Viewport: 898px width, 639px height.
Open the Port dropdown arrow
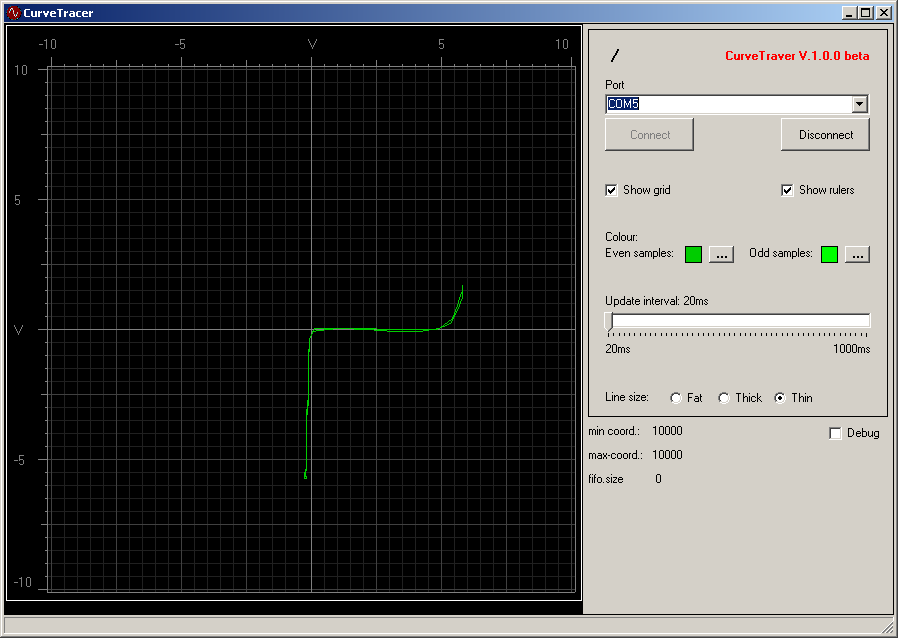[x=859, y=104]
